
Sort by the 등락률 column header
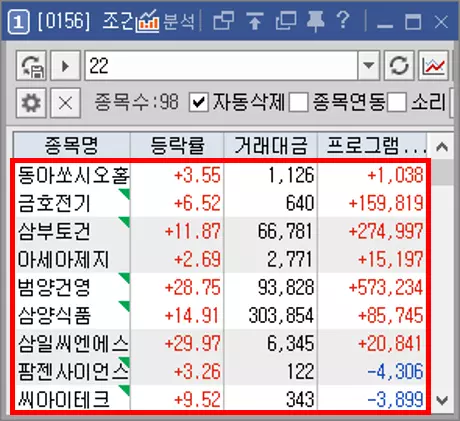click(x=177, y=145)
